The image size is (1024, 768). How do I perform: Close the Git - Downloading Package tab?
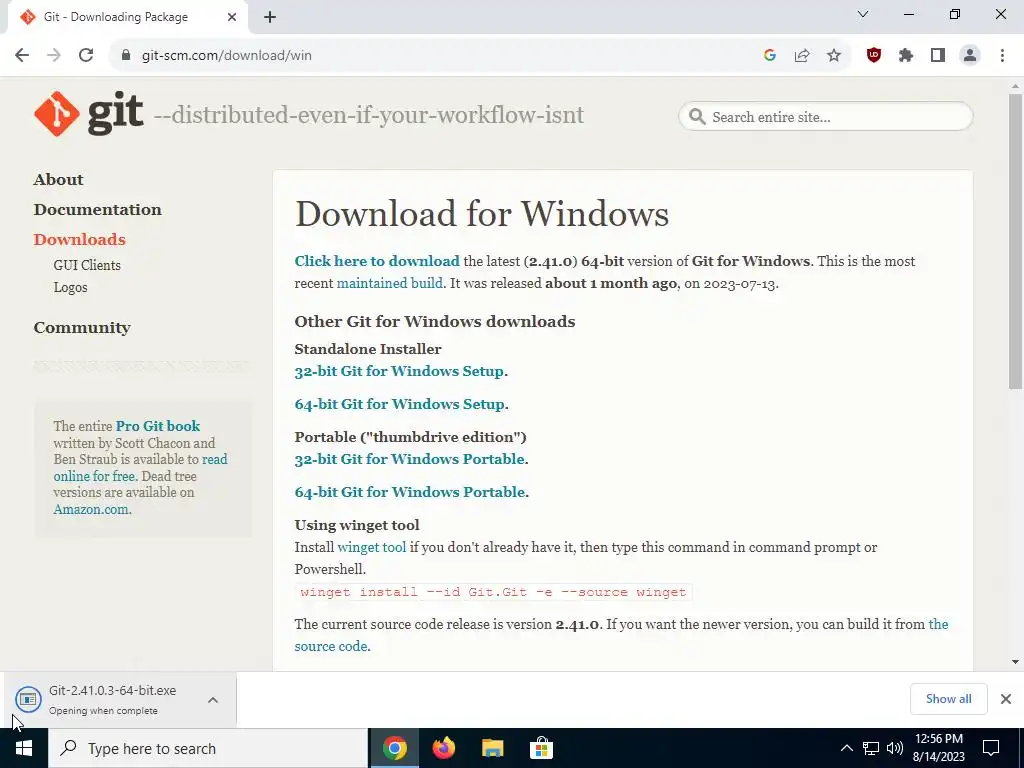point(232,17)
